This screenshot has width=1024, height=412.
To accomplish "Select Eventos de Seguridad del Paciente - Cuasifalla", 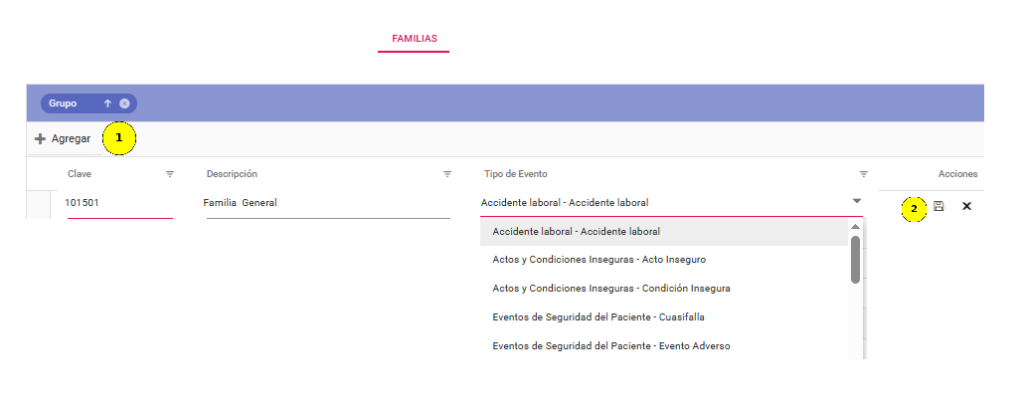I will [664, 317].
